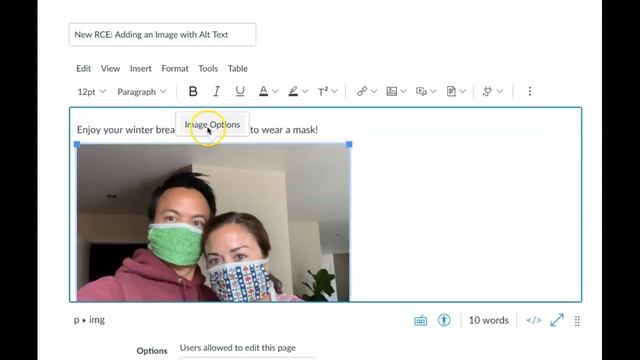The image size is (640, 360).
Task: Apply text color with the A icon
Action: click(264, 91)
